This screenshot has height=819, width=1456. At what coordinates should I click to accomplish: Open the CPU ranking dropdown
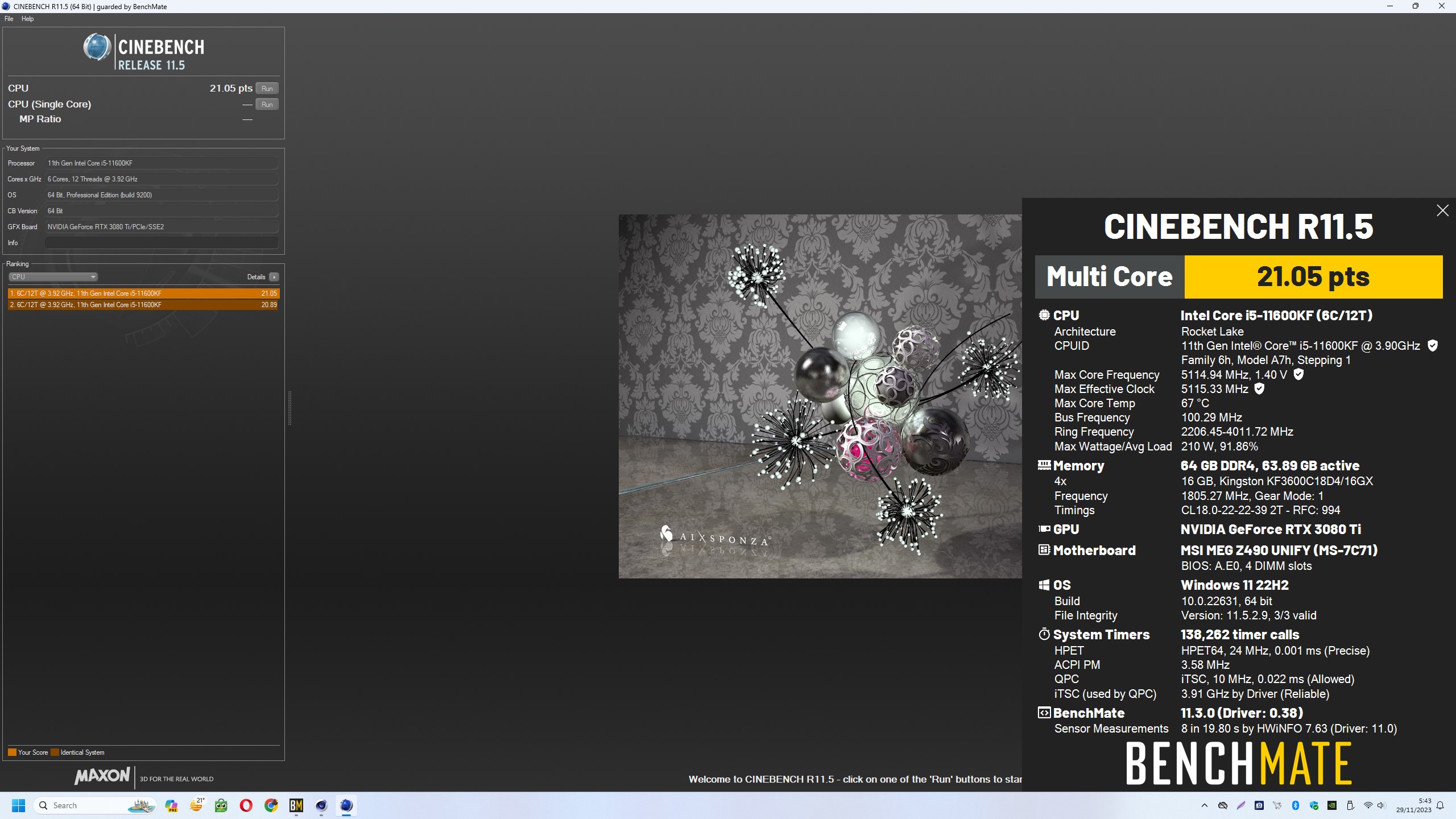click(53, 277)
